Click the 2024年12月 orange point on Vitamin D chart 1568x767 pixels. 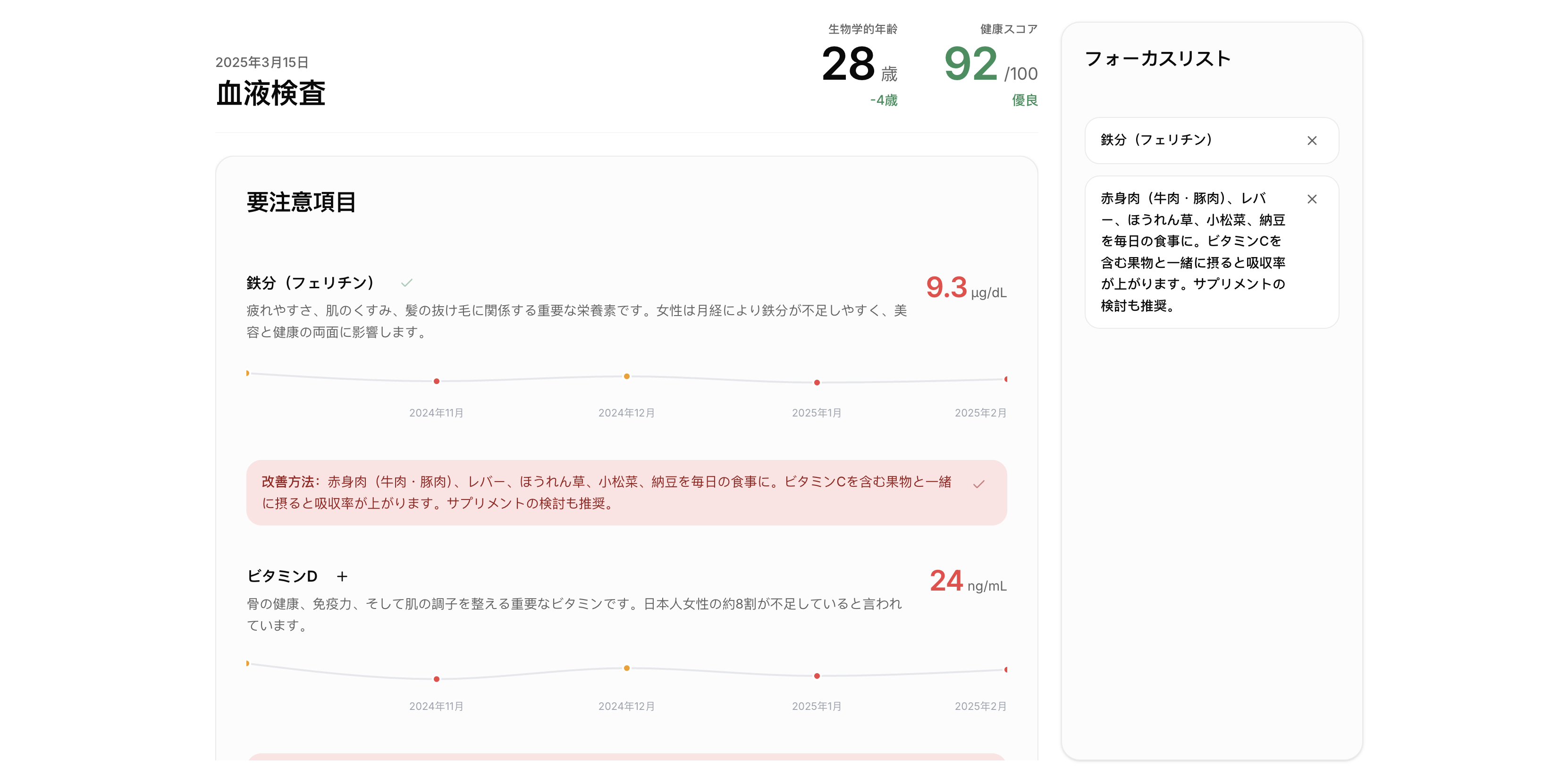pyautogui.click(x=626, y=668)
